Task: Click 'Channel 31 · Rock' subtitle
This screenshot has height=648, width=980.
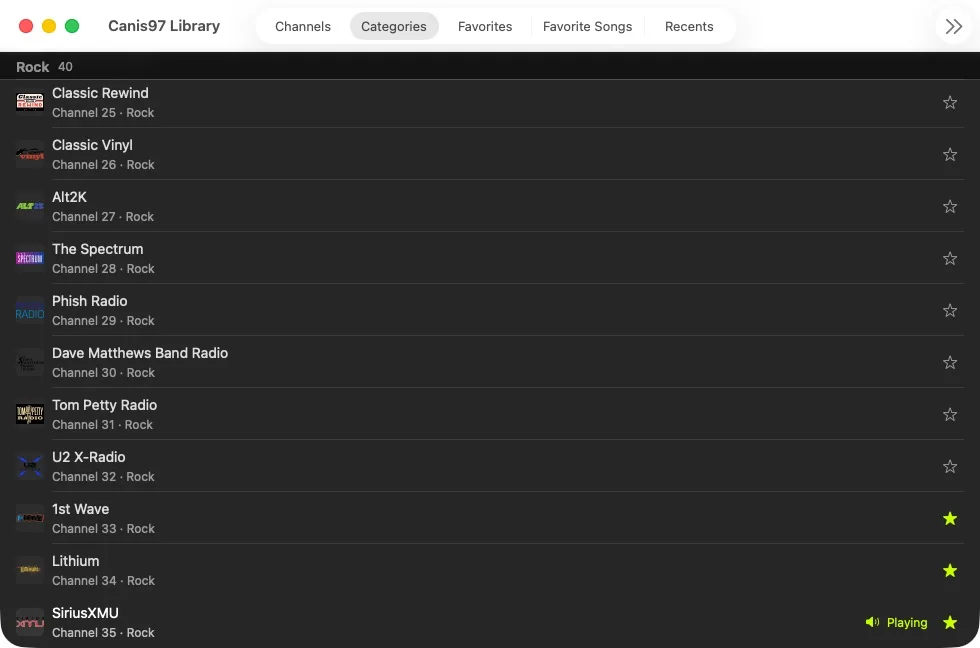Action: [102, 424]
